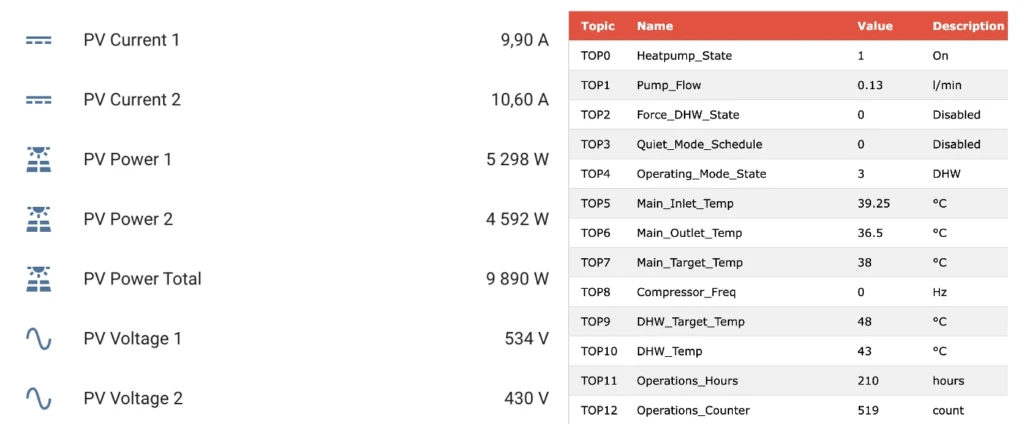Click the DC icon beside PV Current 1
The height and width of the screenshot is (427, 1024).
pyautogui.click(x=38, y=40)
